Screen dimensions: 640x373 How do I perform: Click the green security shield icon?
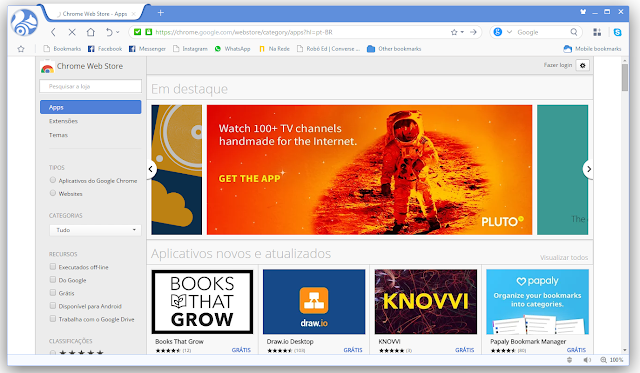point(138,32)
